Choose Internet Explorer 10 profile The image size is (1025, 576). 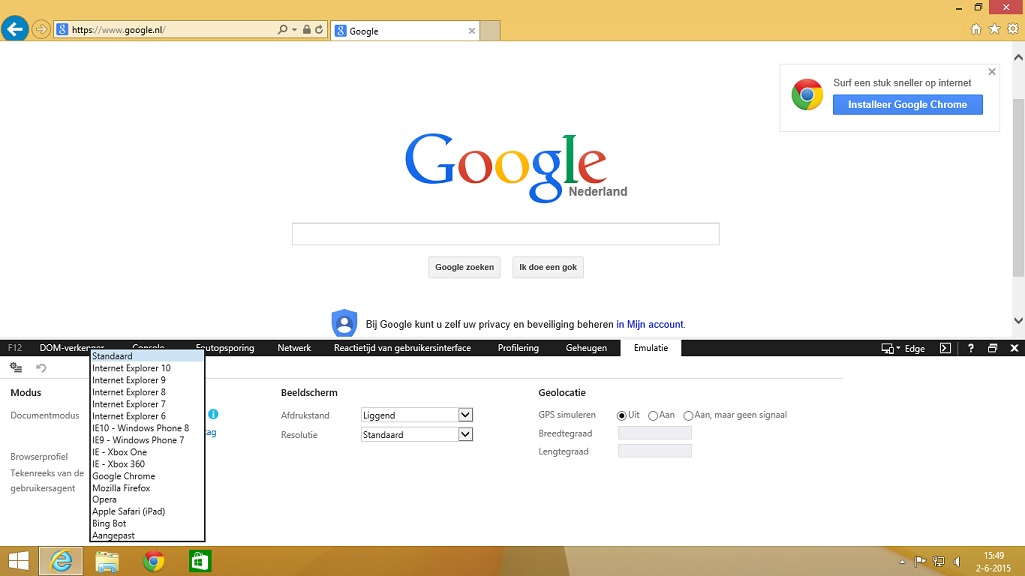(x=147, y=368)
